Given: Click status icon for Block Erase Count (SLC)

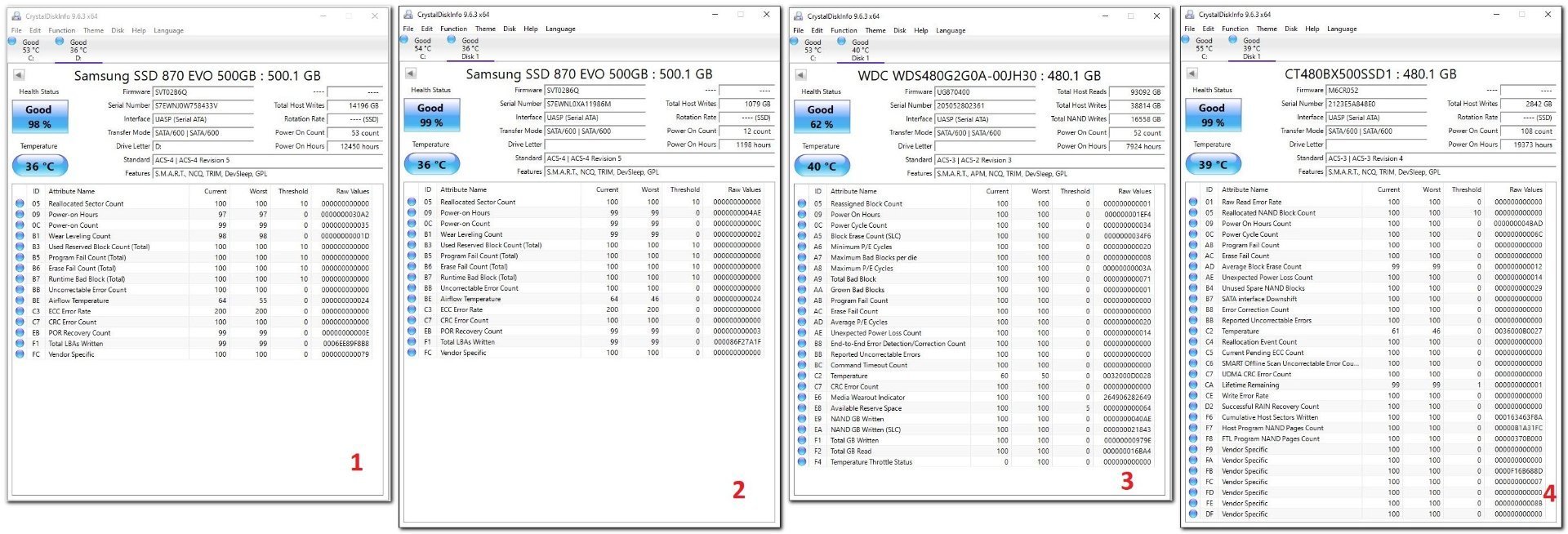Looking at the screenshot, I should 802,236.
